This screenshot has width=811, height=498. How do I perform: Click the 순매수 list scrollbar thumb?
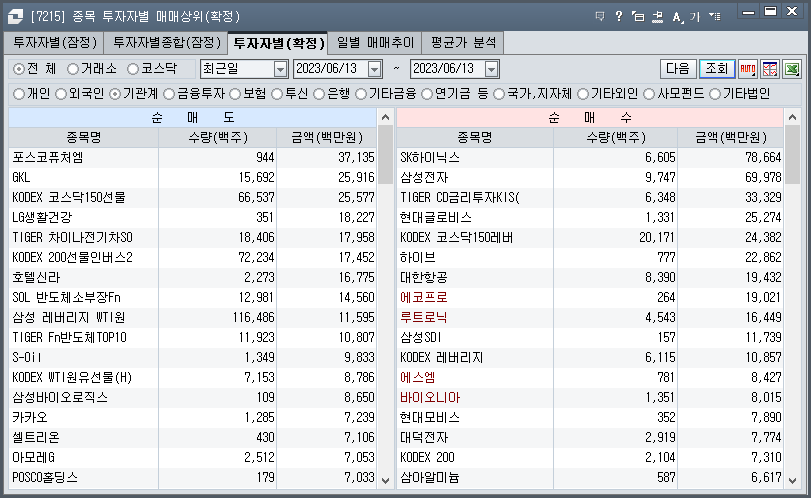792,155
